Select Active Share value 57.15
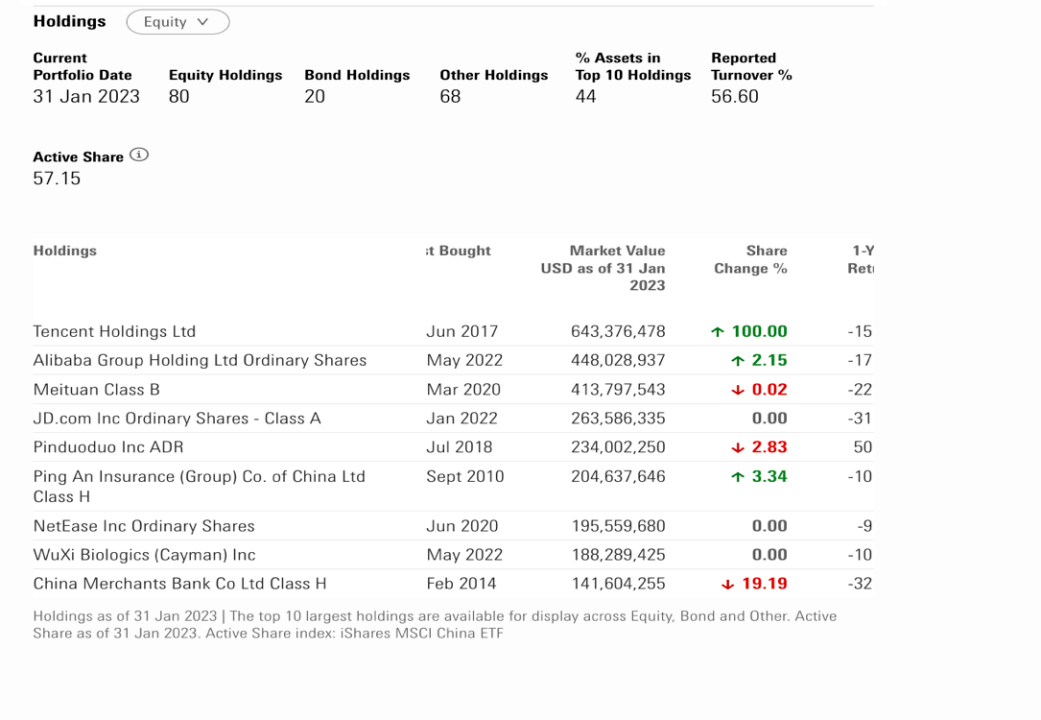 point(57,178)
